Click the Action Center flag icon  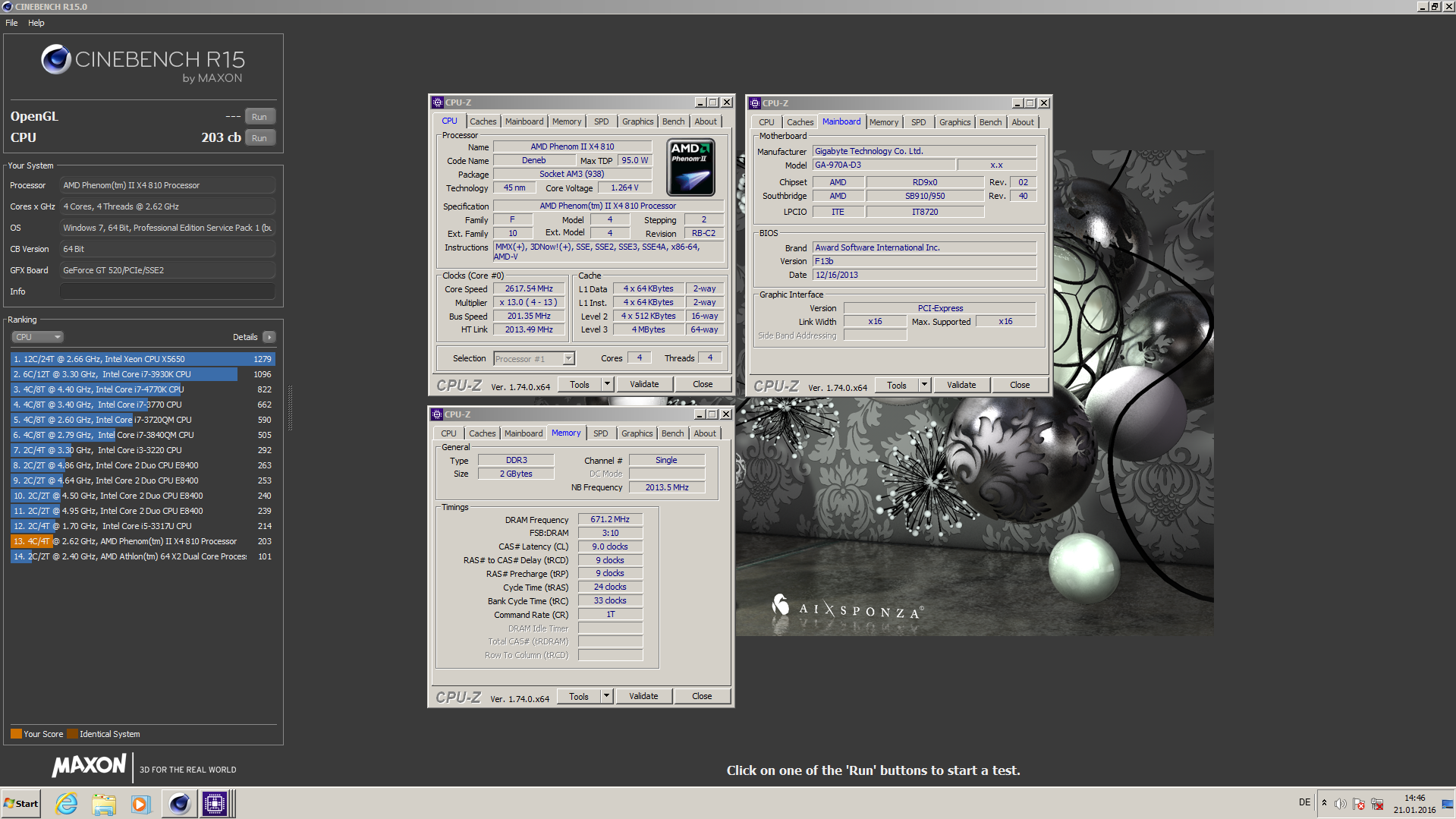(1359, 803)
